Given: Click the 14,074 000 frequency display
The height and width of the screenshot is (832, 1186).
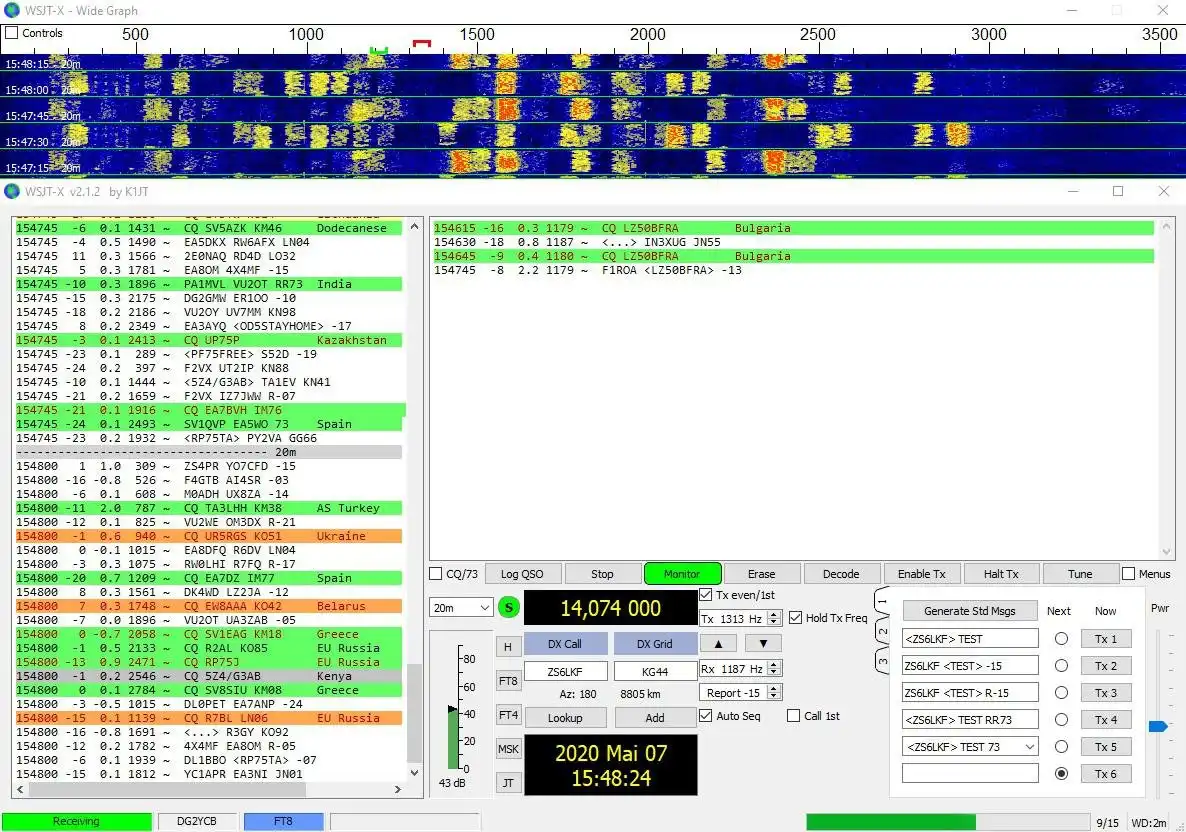Looking at the screenshot, I should [610, 608].
